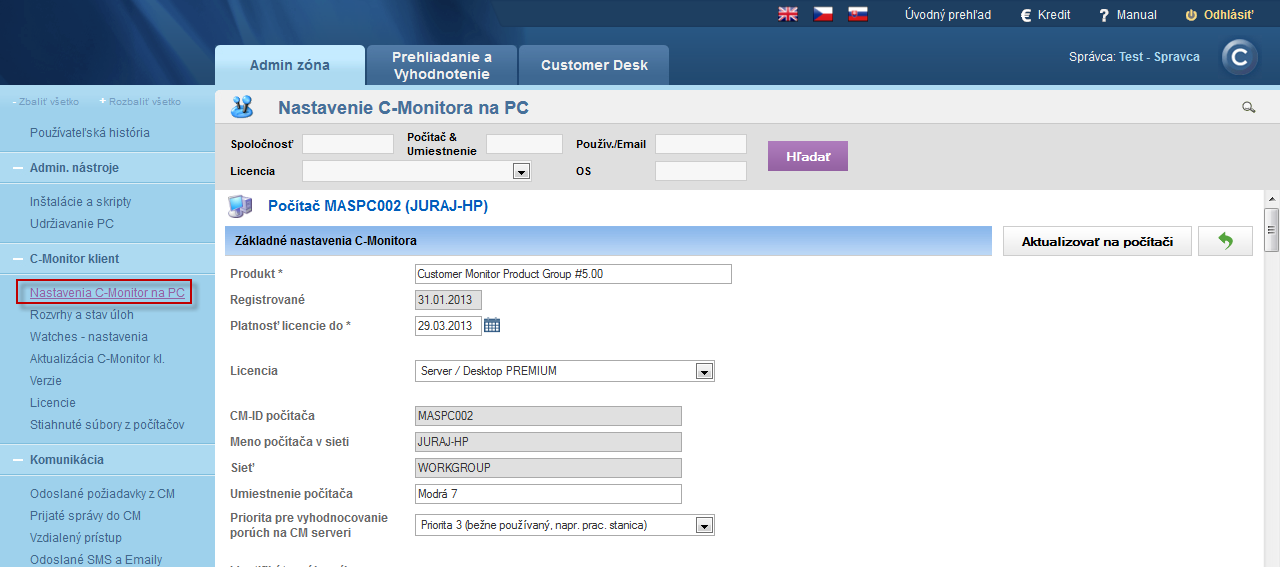Open Nastavenia C-Monitor na PC

click(107, 293)
